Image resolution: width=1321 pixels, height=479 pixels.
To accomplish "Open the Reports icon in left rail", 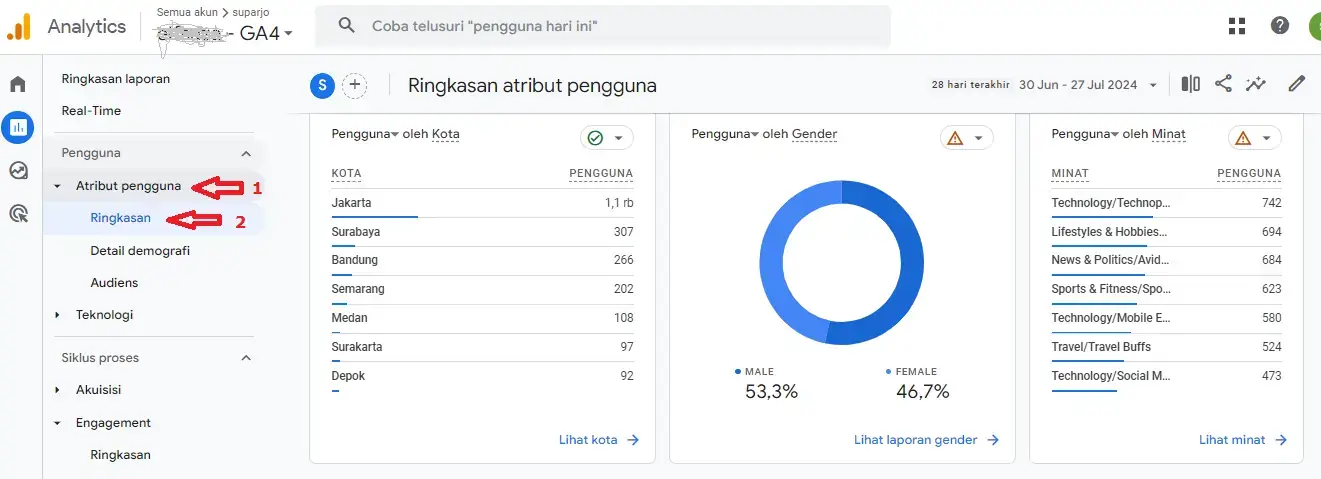I will point(18,127).
